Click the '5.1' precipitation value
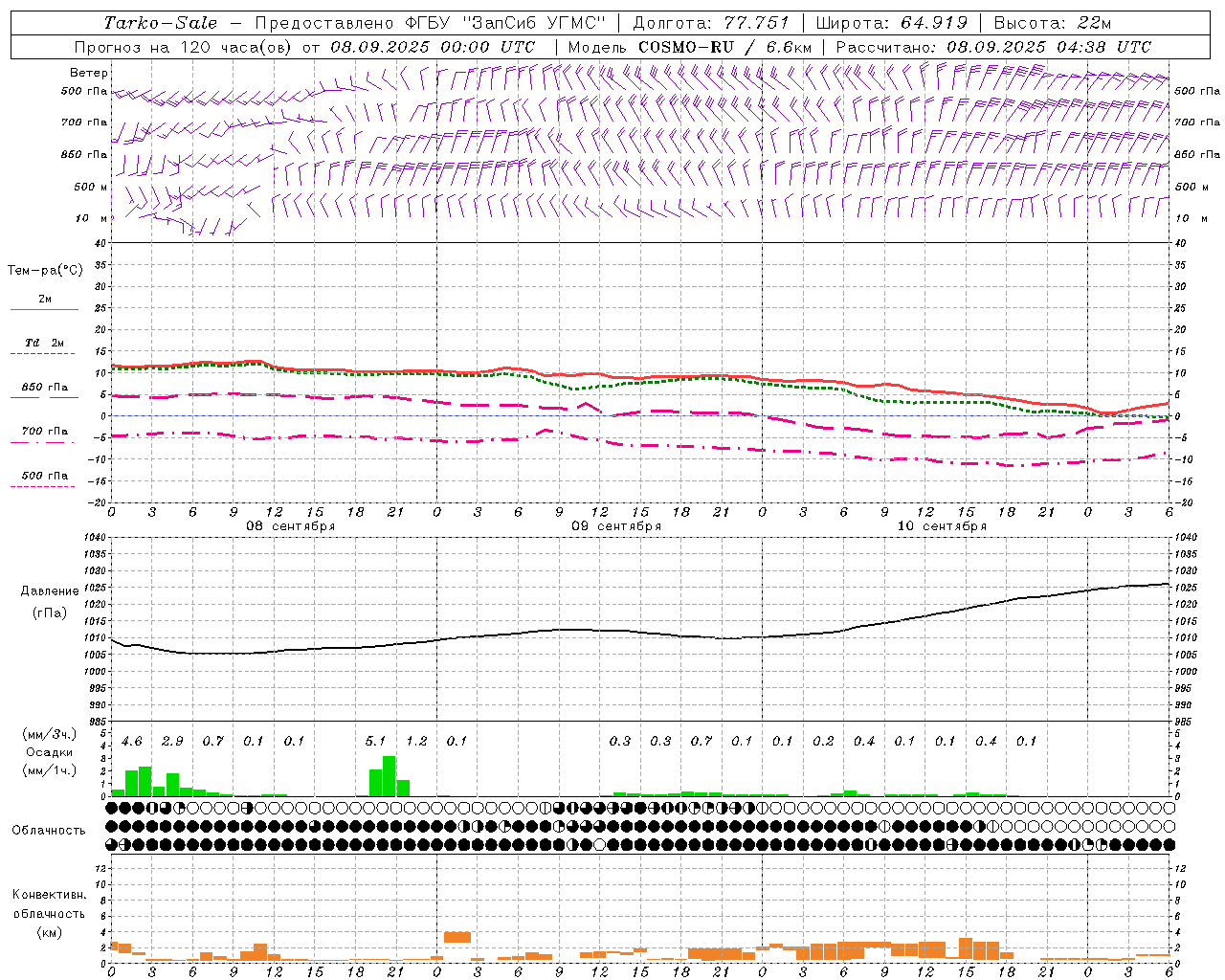 (x=375, y=741)
